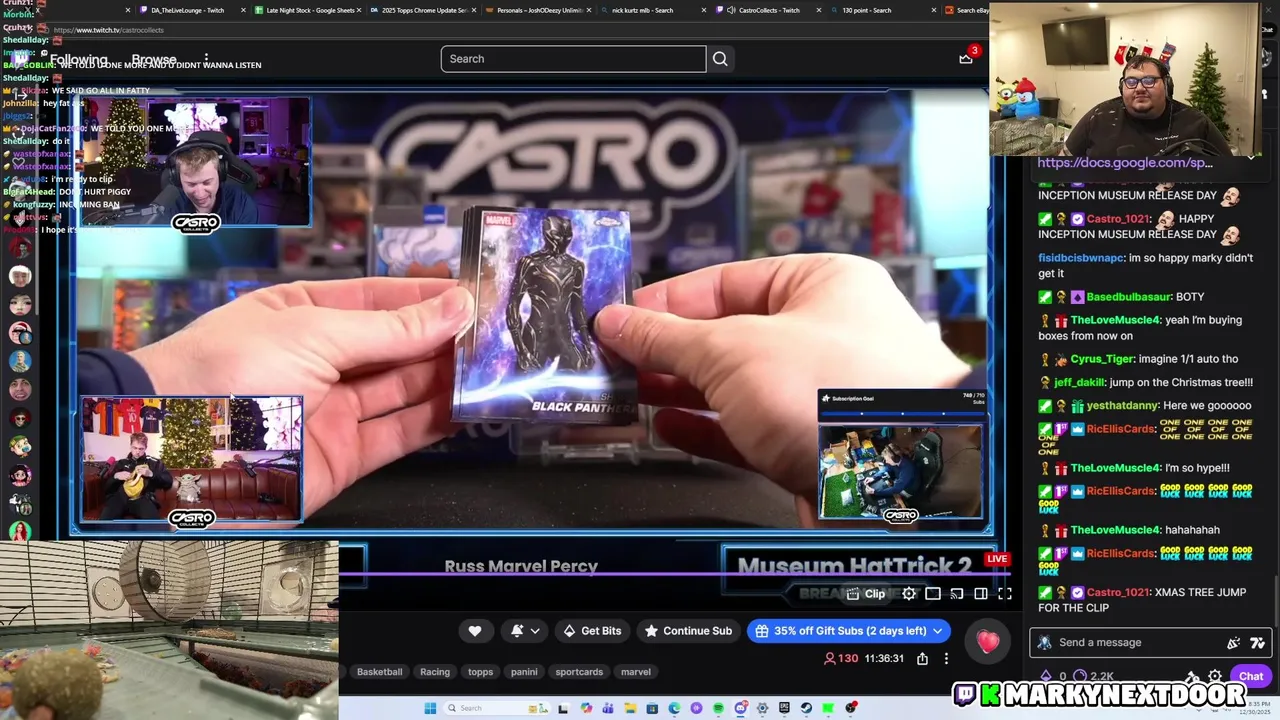Image resolution: width=1280 pixels, height=720 pixels.
Task: Open jeff_dakill's username in chat
Action: 1078,382
